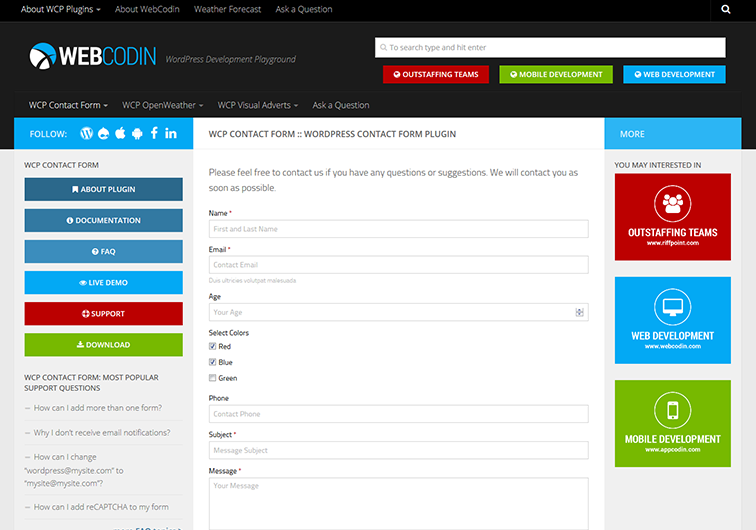Focus the site search field
The image size is (756, 530).
(x=550, y=47)
